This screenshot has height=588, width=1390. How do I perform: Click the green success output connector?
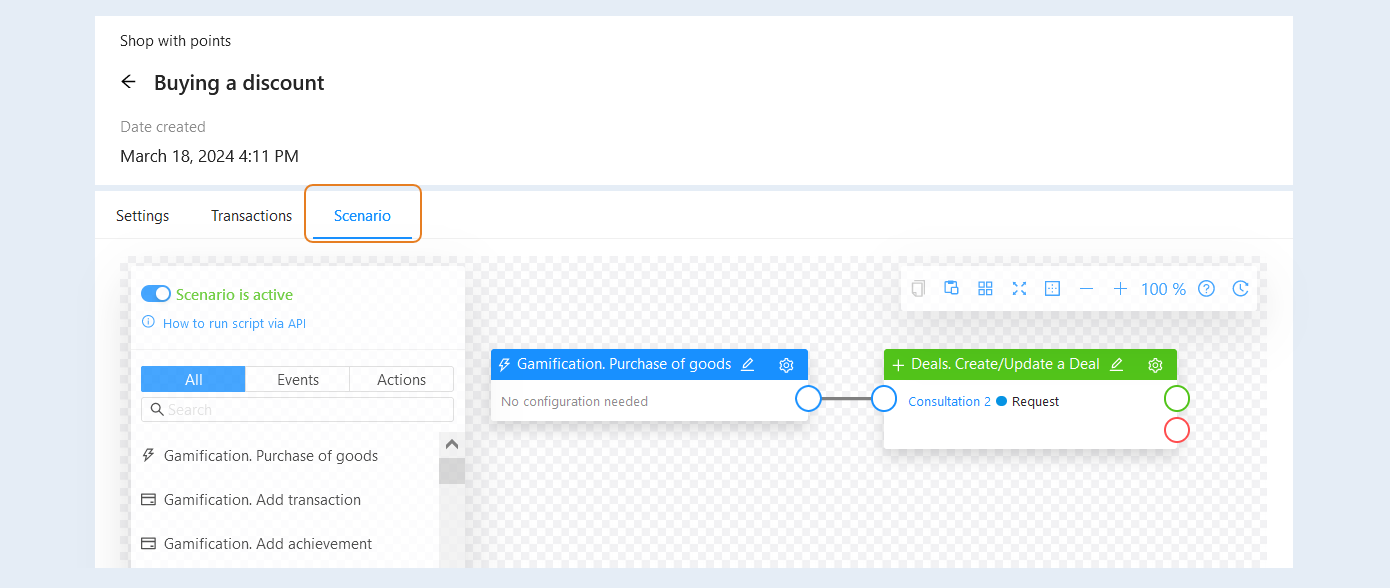(1177, 399)
